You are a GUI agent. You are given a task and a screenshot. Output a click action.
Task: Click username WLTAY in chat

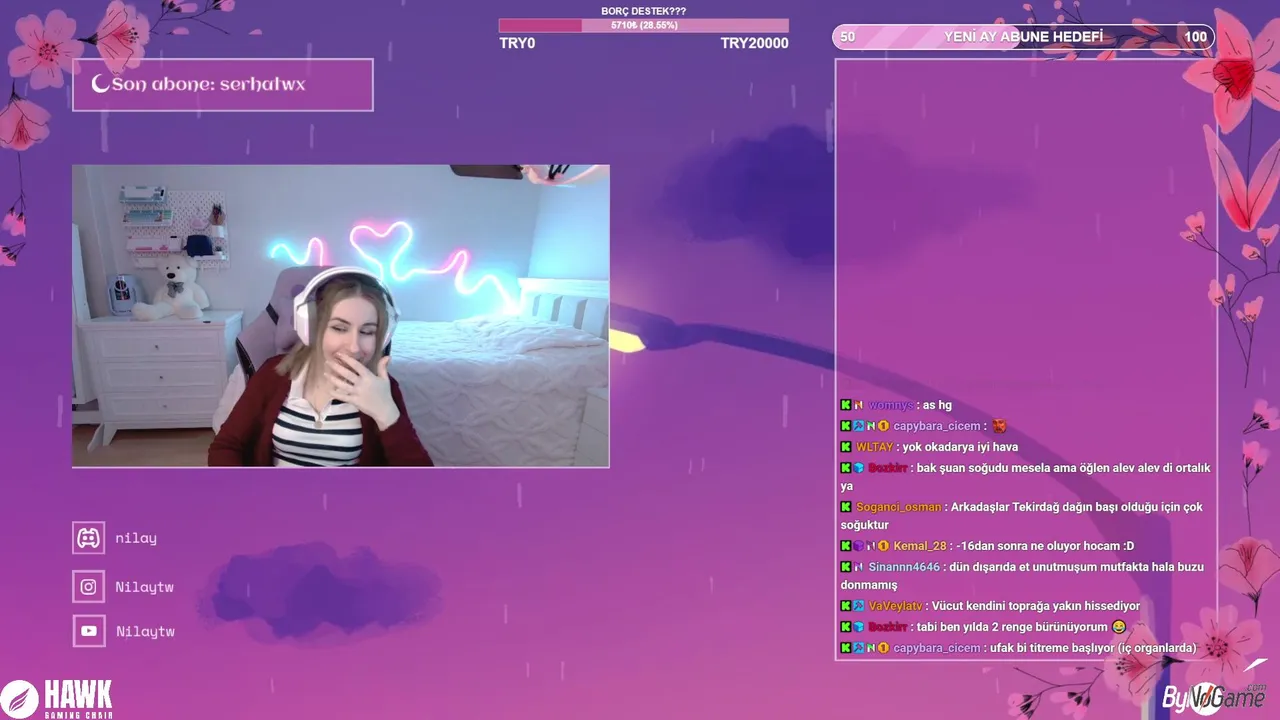874,447
